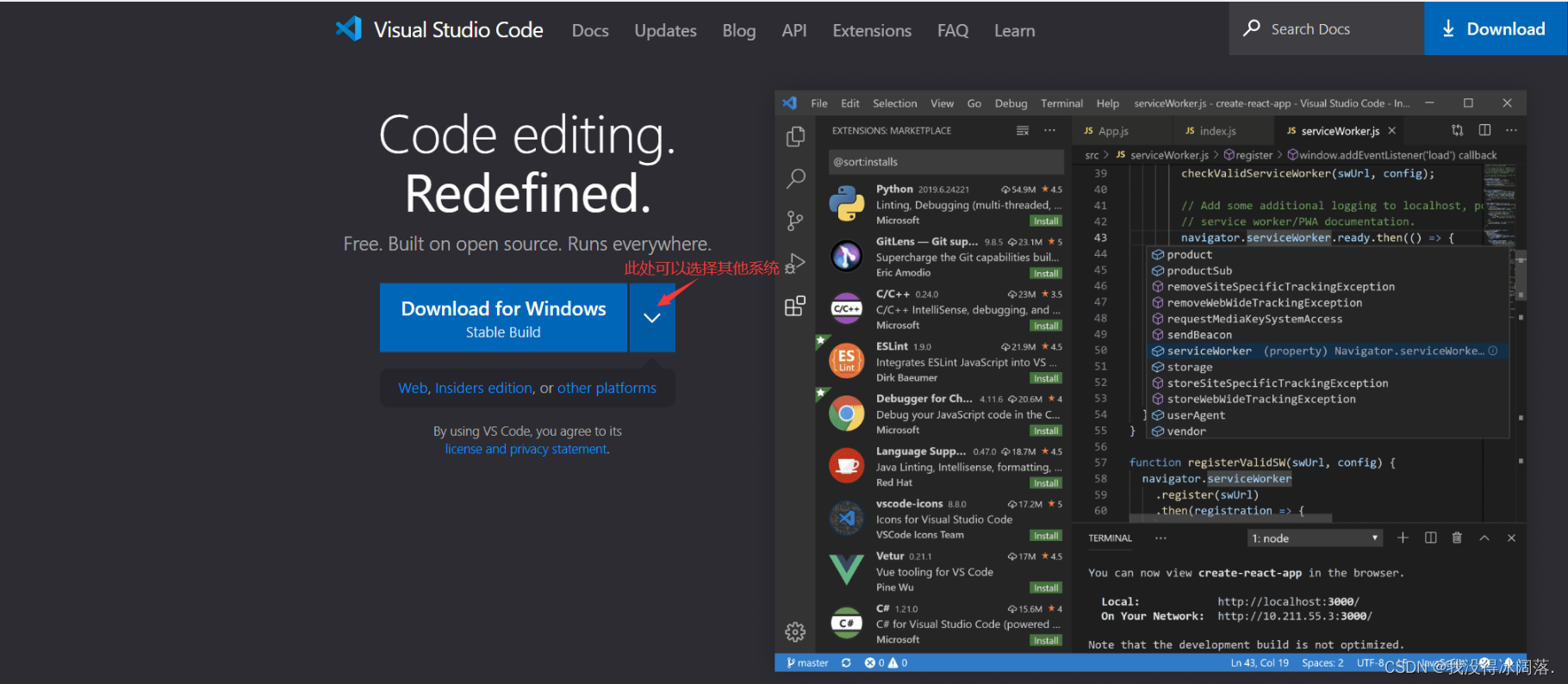1568x684 pixels.
Task: Click the Vetur extension icon
Action: pyautogui.click(x=847, y=570)
